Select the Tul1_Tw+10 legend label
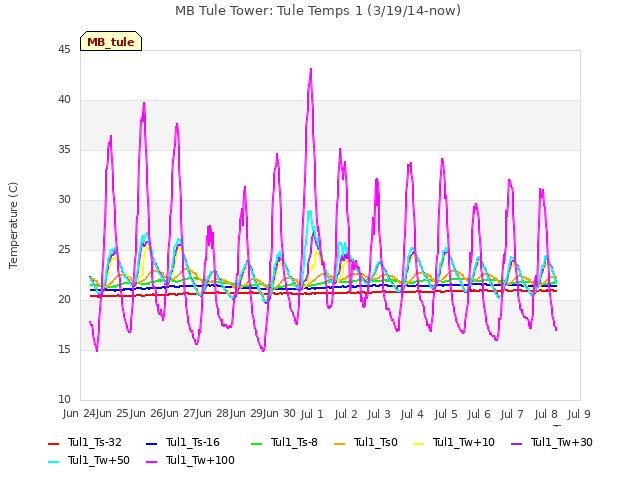Viewport: 640px width, 480px height. (464, 442)
